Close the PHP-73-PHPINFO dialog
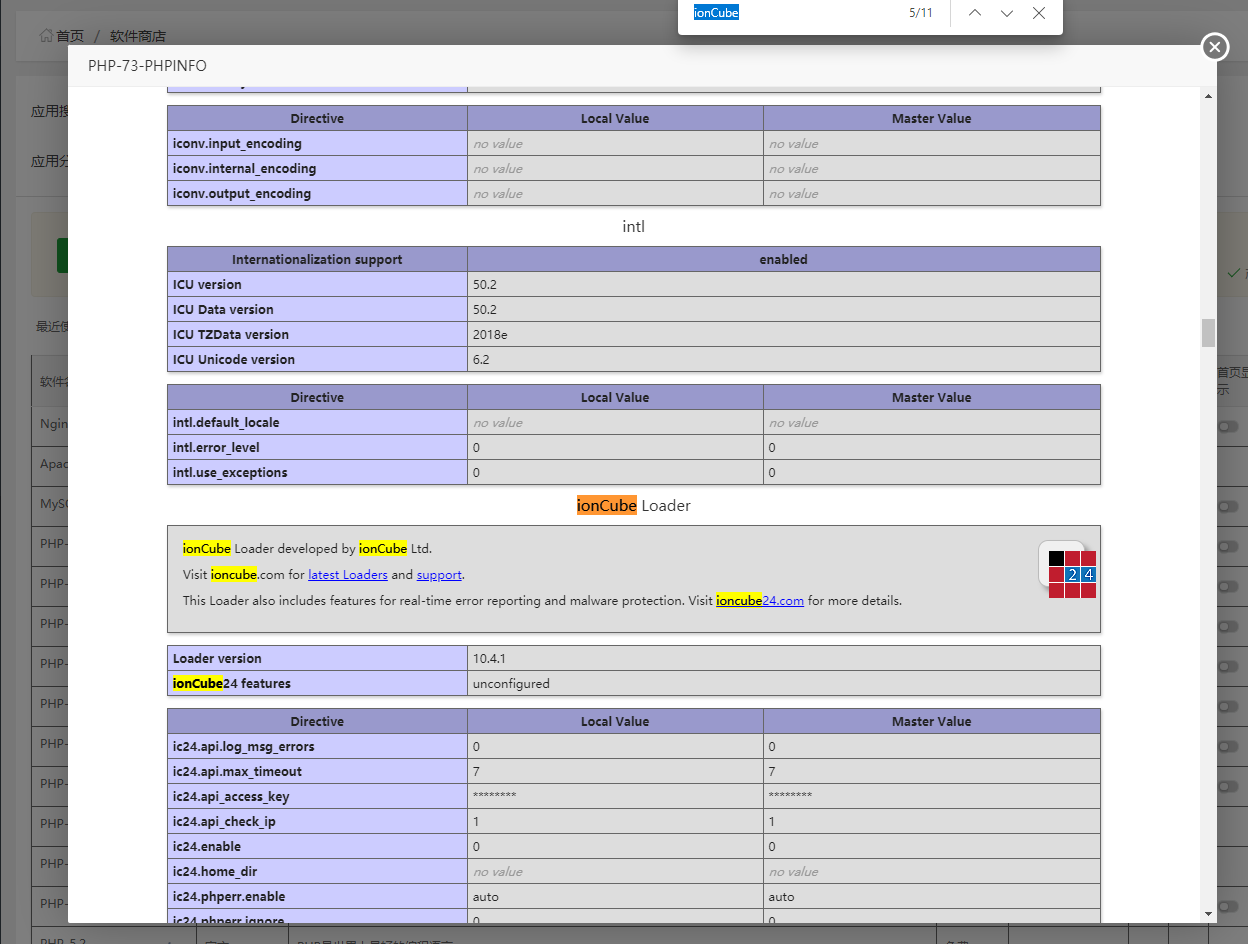This screenshot has height=944, width=1248. [x=1214, y=47]
